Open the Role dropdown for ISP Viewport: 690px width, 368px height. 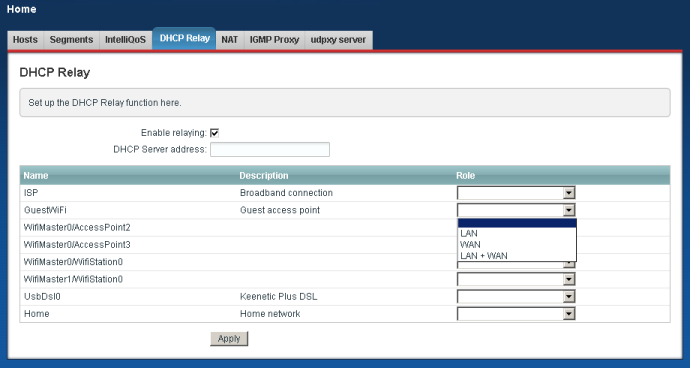(x=516, y=193)
